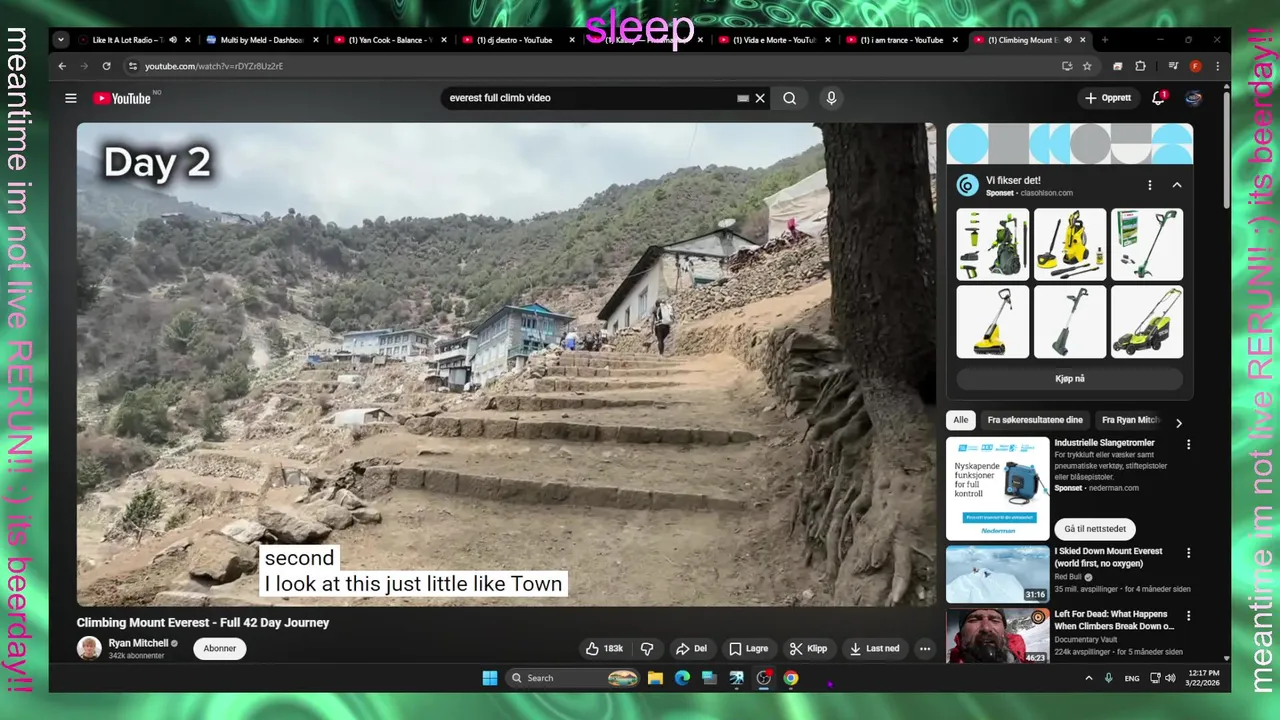Click the yellow pressure washer product image

[1070, 245]
